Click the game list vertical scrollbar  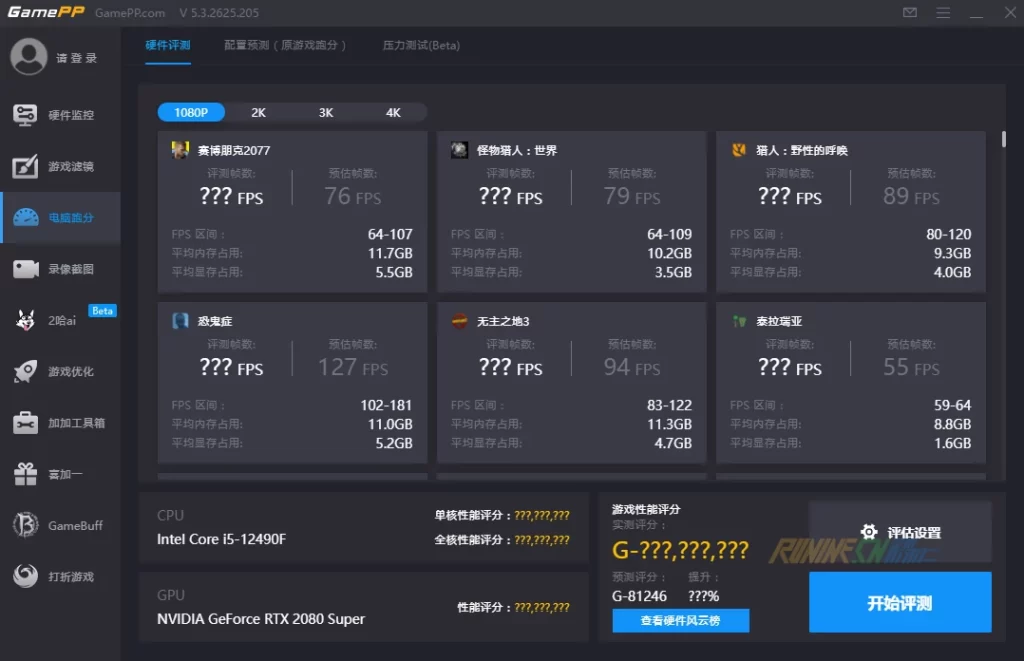(1003, 139)
